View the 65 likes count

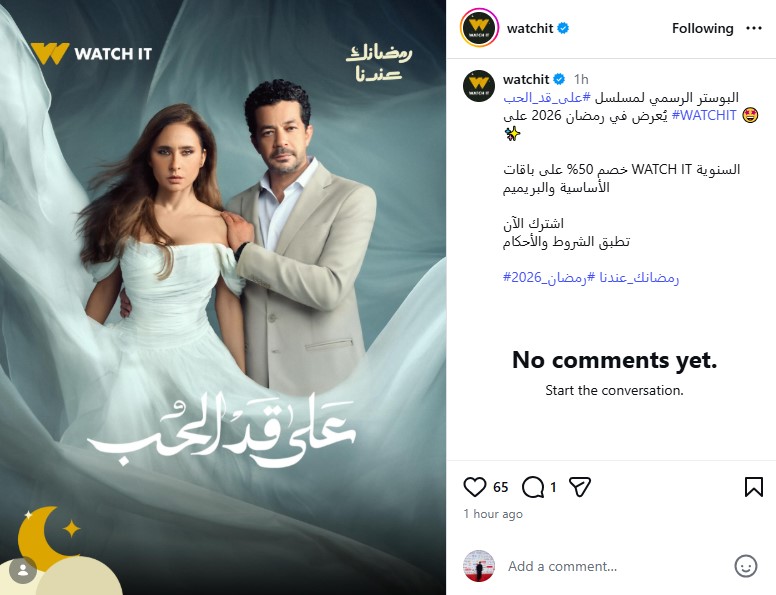(500, 488)
